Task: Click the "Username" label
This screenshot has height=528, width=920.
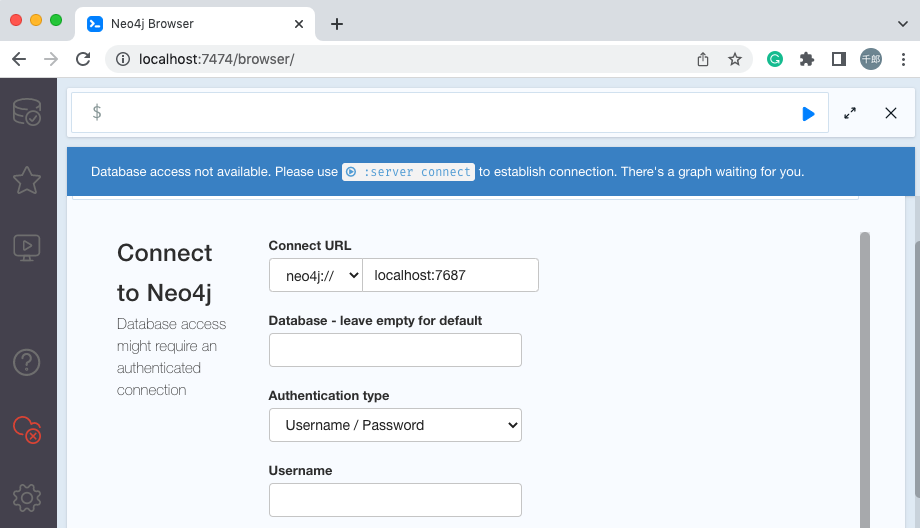Action: (300, 471)
